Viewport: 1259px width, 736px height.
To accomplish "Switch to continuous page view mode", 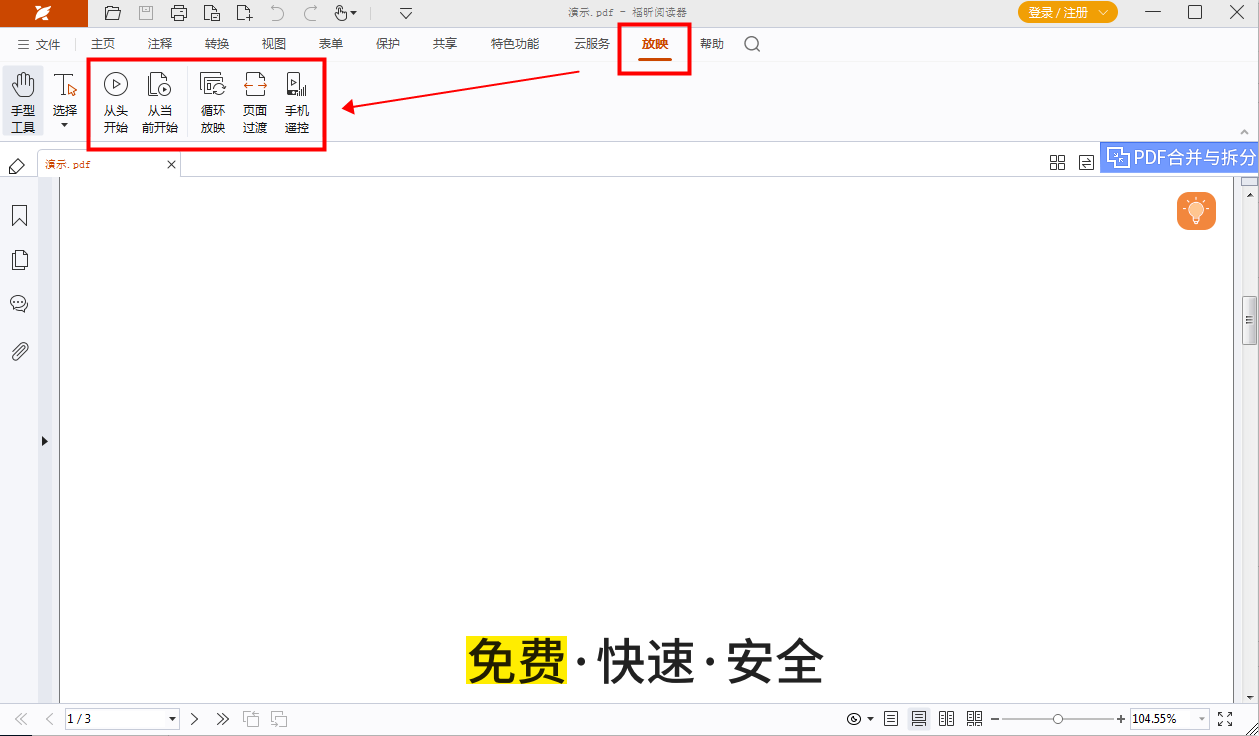I will (919, 718).
